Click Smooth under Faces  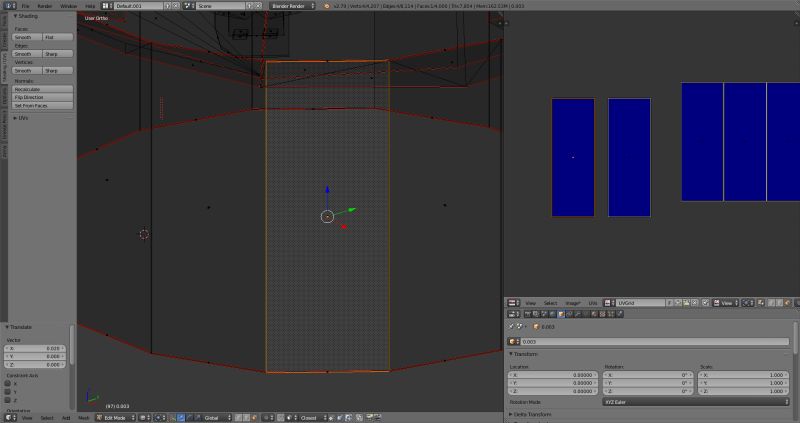click(27, 37)
